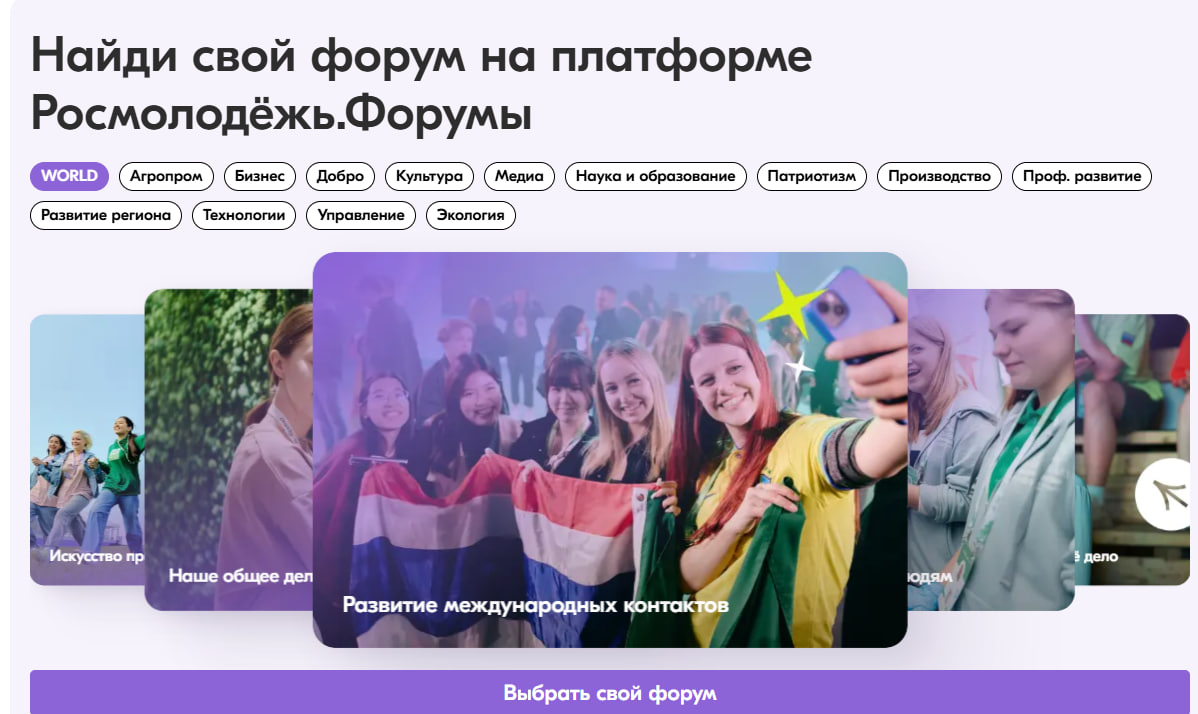Open the Наше общее дело card
The height and width of the screenshot is (714, 1198).
pyautogui.click(x=228, y=450)
